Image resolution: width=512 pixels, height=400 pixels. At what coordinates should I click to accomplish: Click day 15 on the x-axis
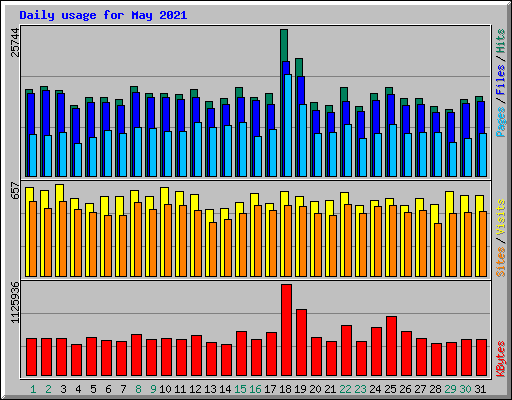(x=240, y=389)
